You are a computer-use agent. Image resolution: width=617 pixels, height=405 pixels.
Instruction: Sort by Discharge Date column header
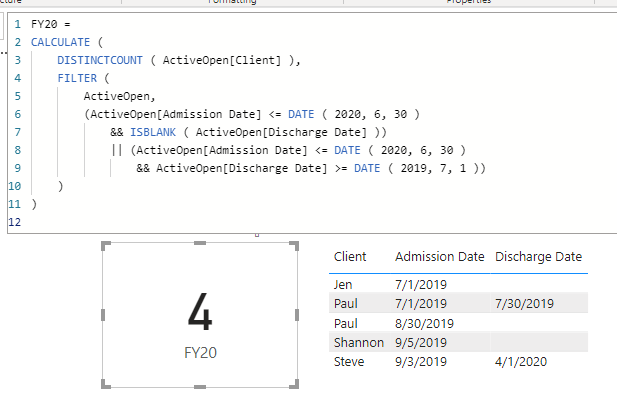(538, 257)
